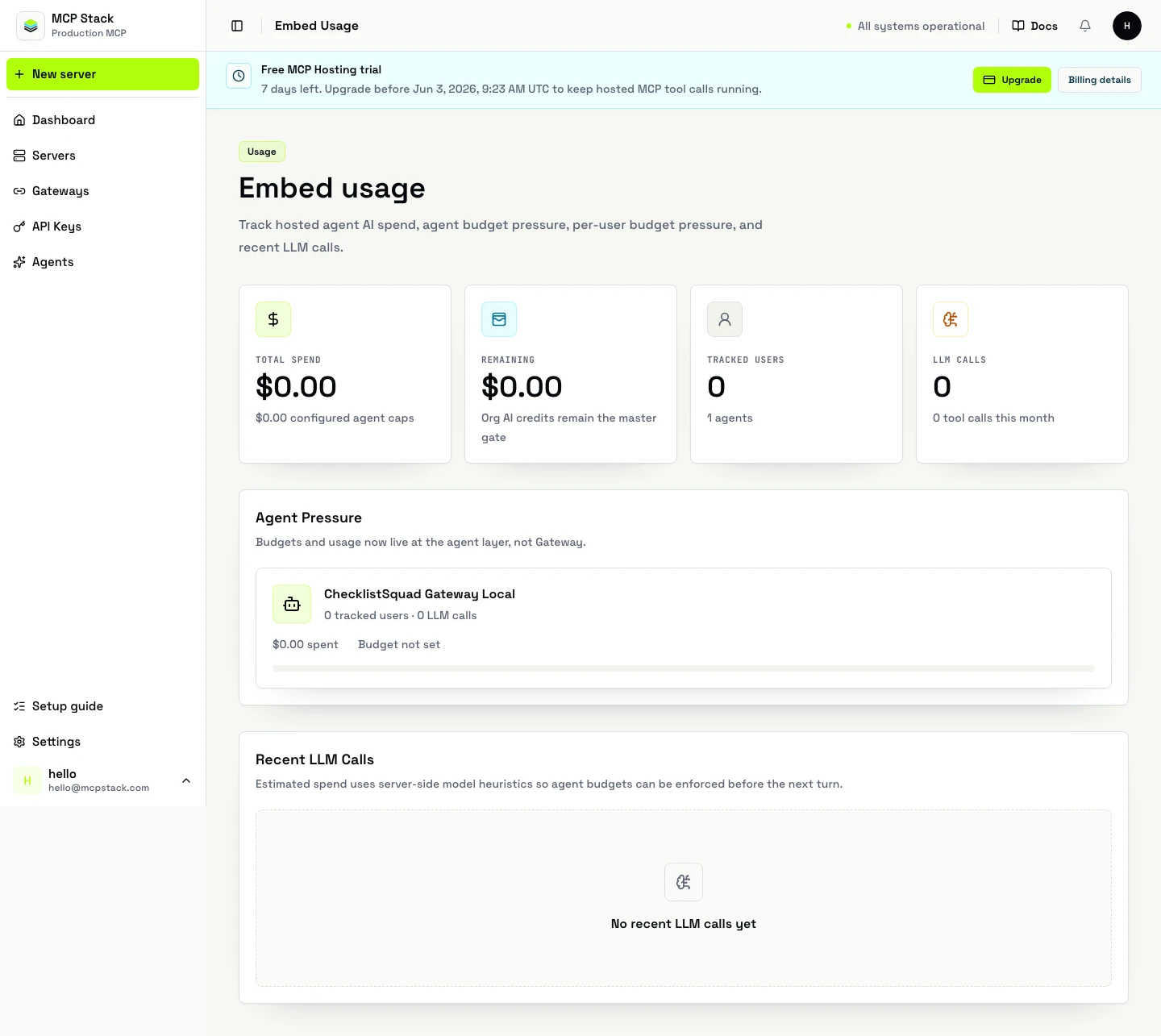Toggle the sidebar panel icon
Viewport: 1161px width, 1036px height.
coord(237,26)
